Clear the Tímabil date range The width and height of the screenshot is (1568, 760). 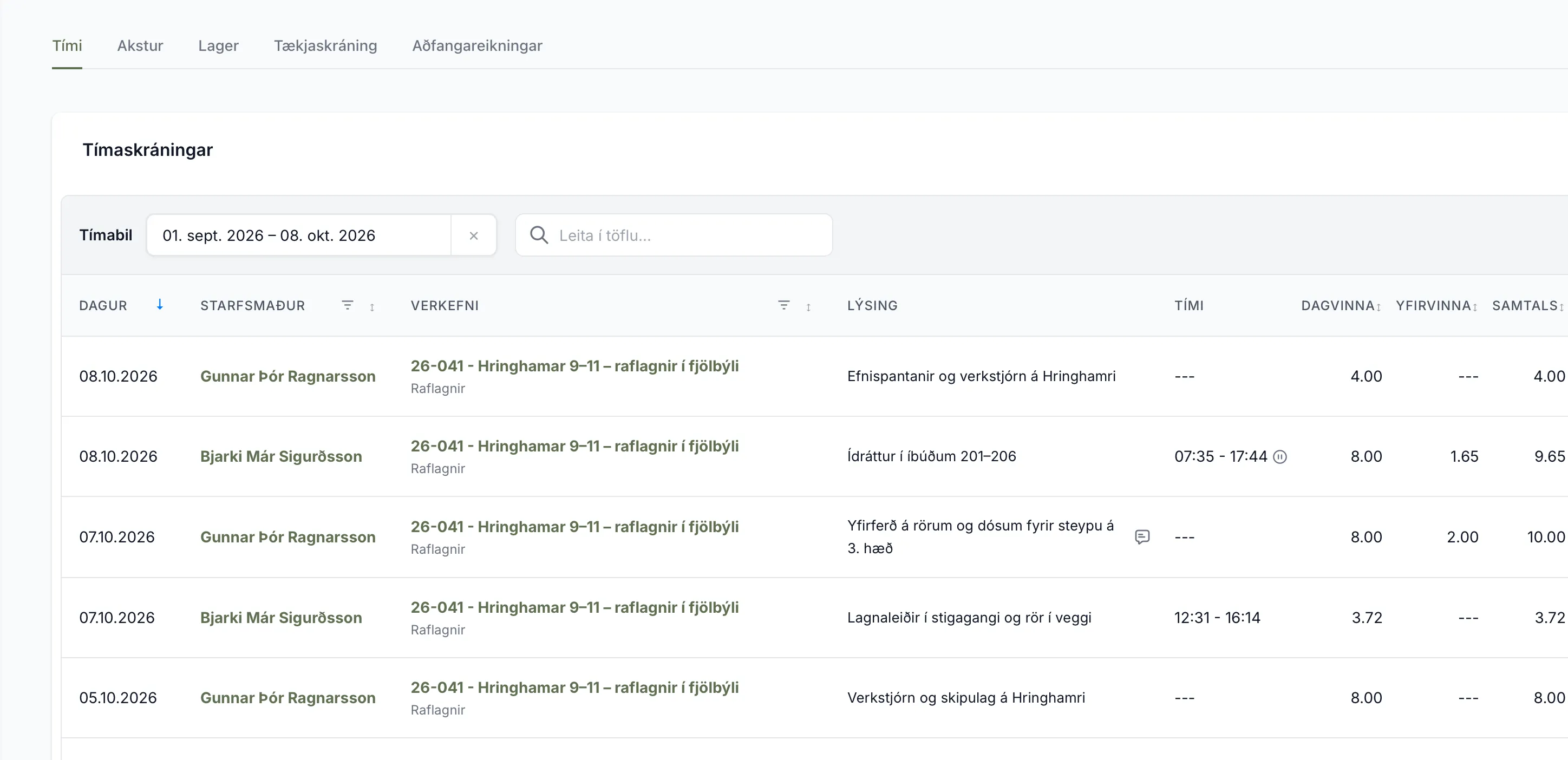pyautogui.click(x=474, y=235)
